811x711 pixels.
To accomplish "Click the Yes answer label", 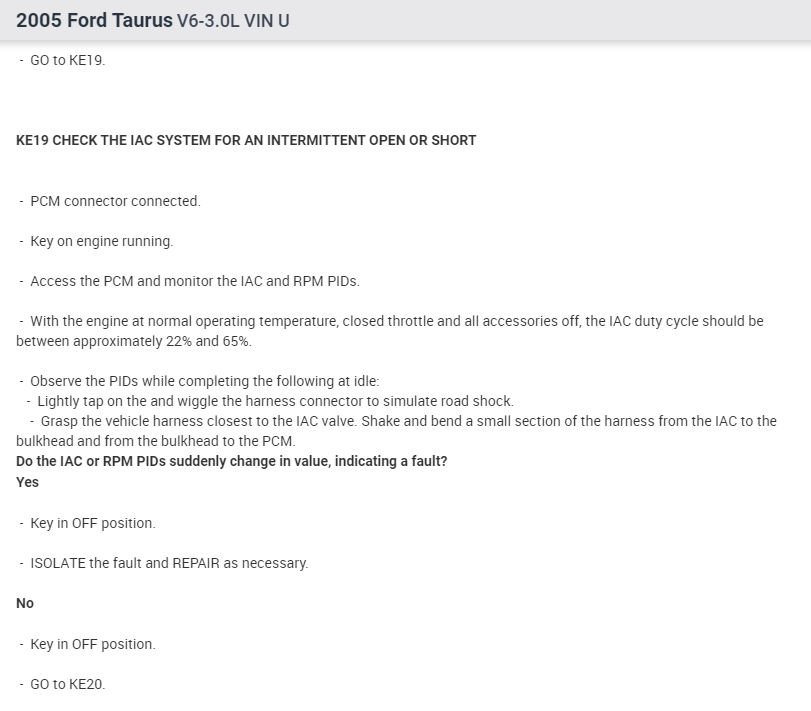I will coord(28,482).
